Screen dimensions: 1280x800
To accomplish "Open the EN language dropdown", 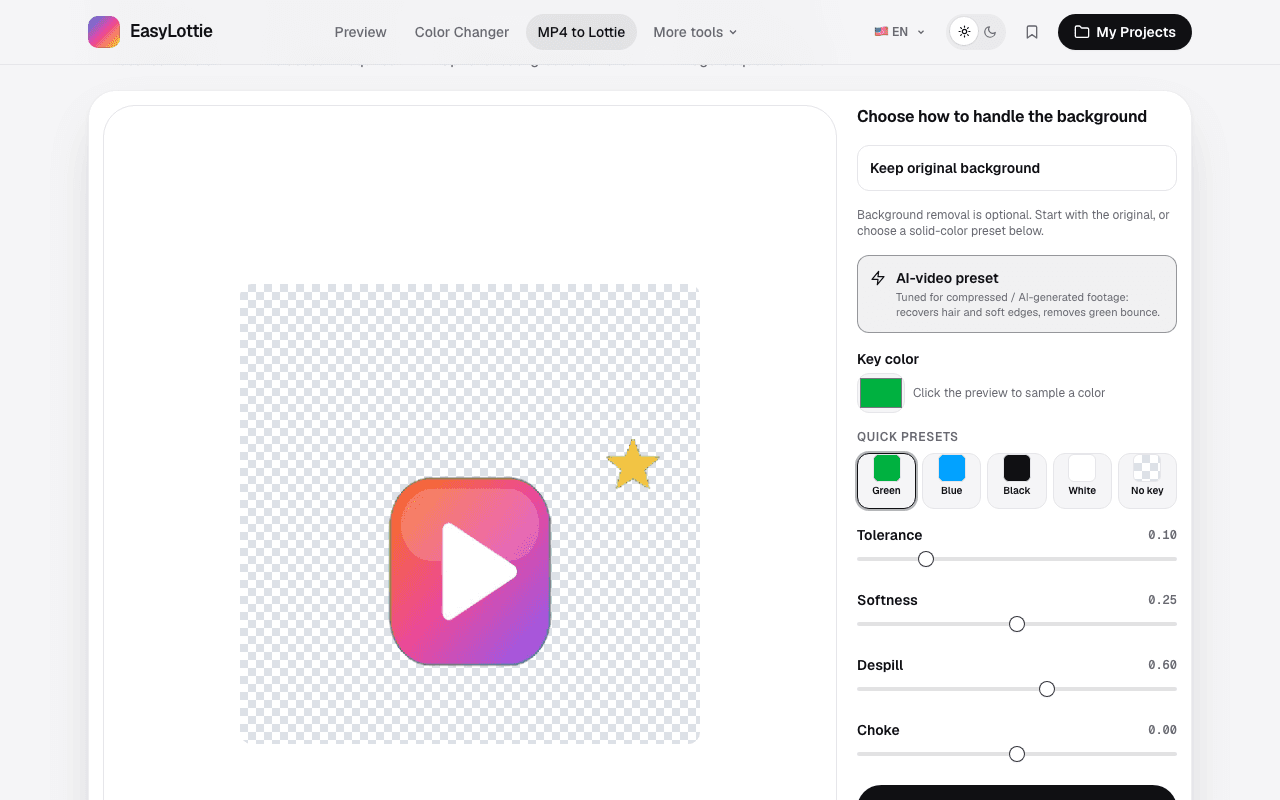I will pyautogui.click(x=900, y=32).
